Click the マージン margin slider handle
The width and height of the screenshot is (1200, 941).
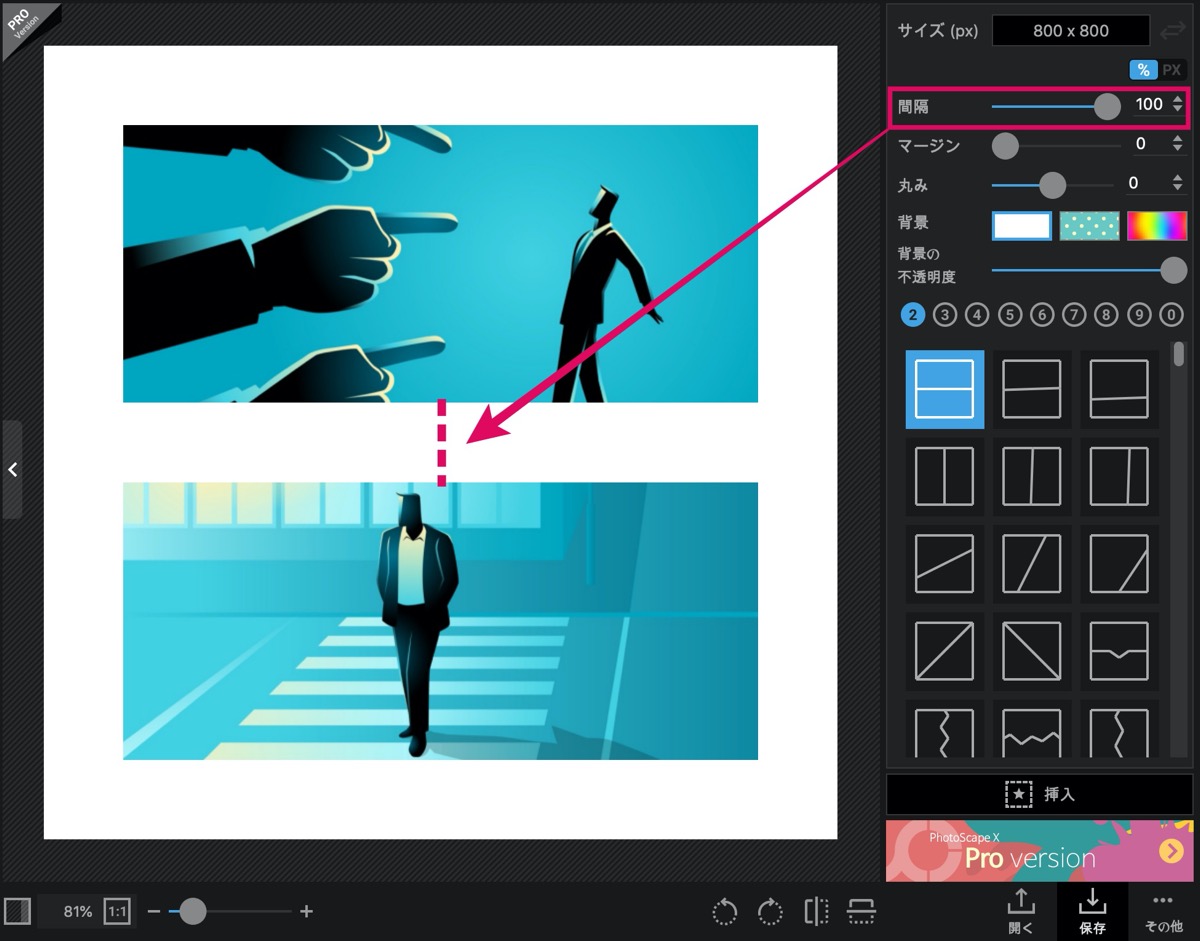[x=1005, y=146]
